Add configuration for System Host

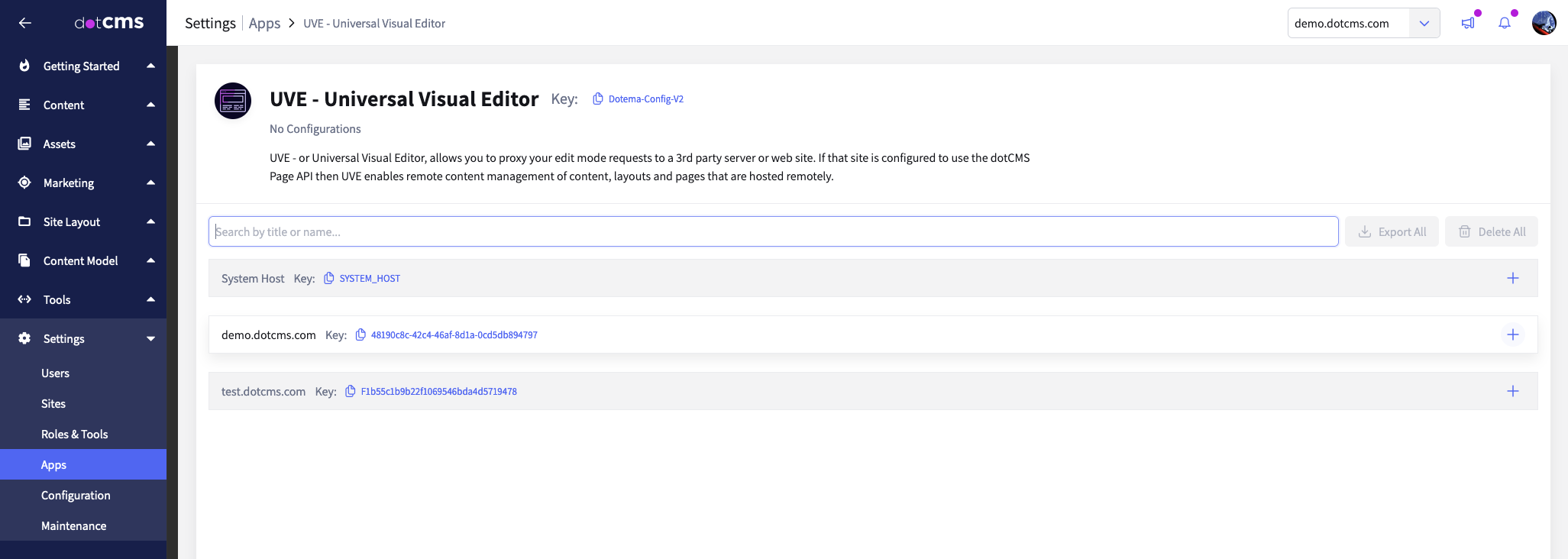pos(1513,278)
